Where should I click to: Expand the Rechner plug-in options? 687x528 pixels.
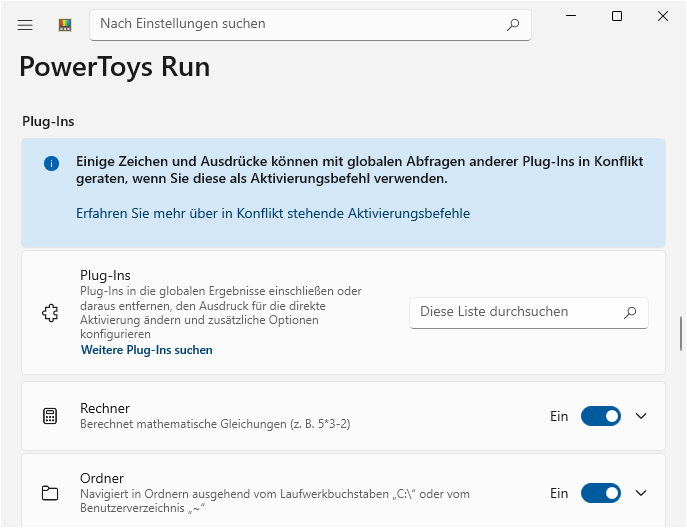click(x=641, y=416)
